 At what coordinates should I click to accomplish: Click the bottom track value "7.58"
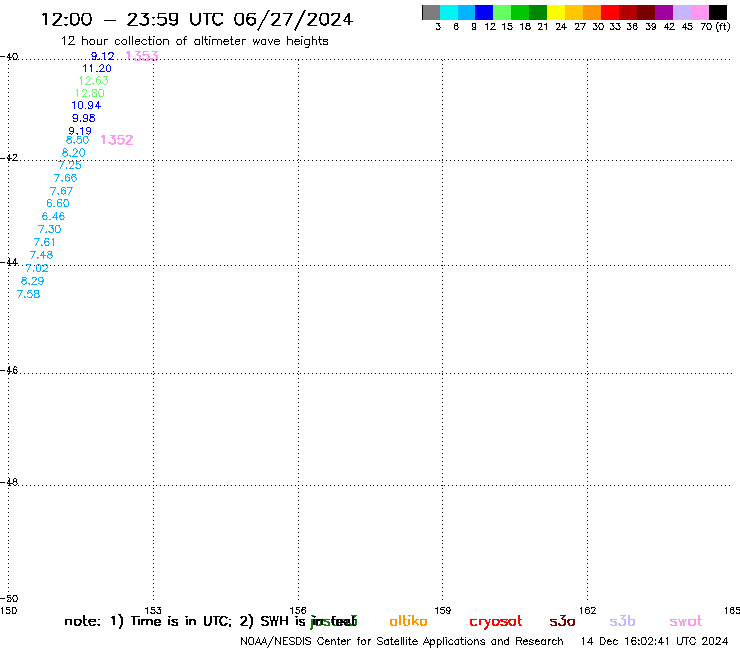28,295
